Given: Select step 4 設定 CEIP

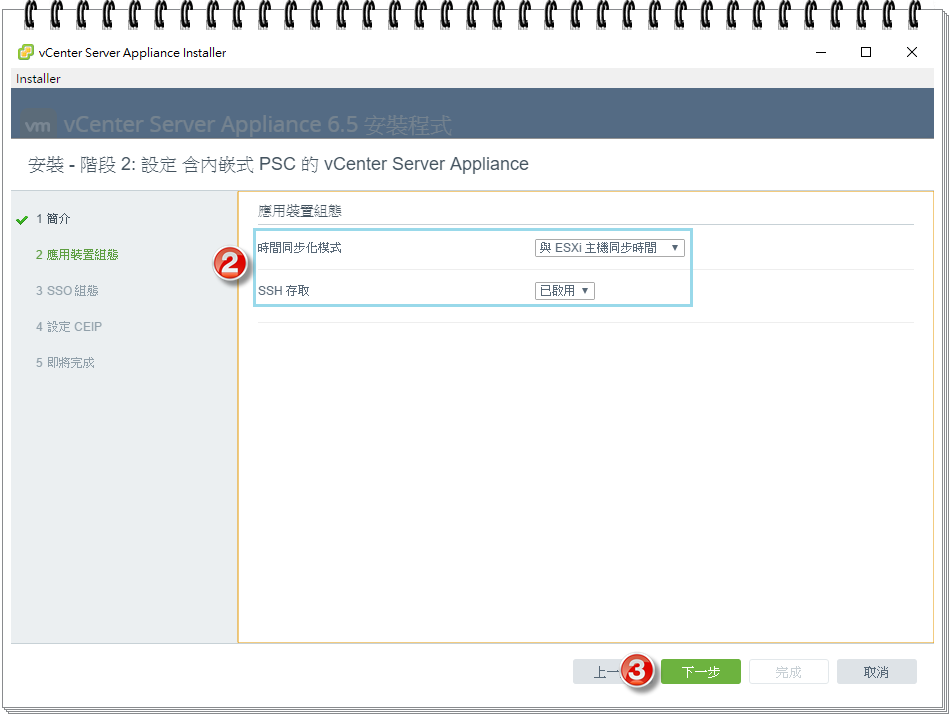Looking at the screenshot, I should tap(69, 327).
